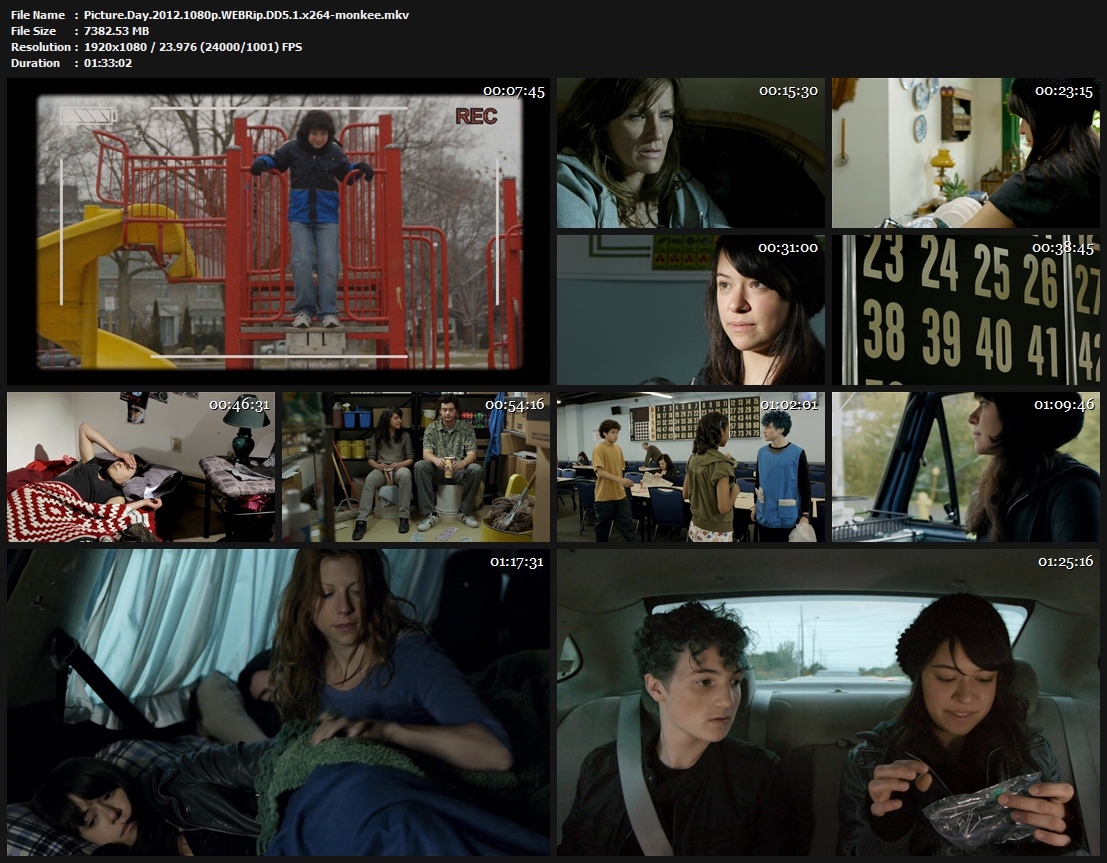The width and height of the screenshot is (1107, 863).
Task: Select the 01:02:01 bingo hall thumbnail
Action: click(690, 467)
